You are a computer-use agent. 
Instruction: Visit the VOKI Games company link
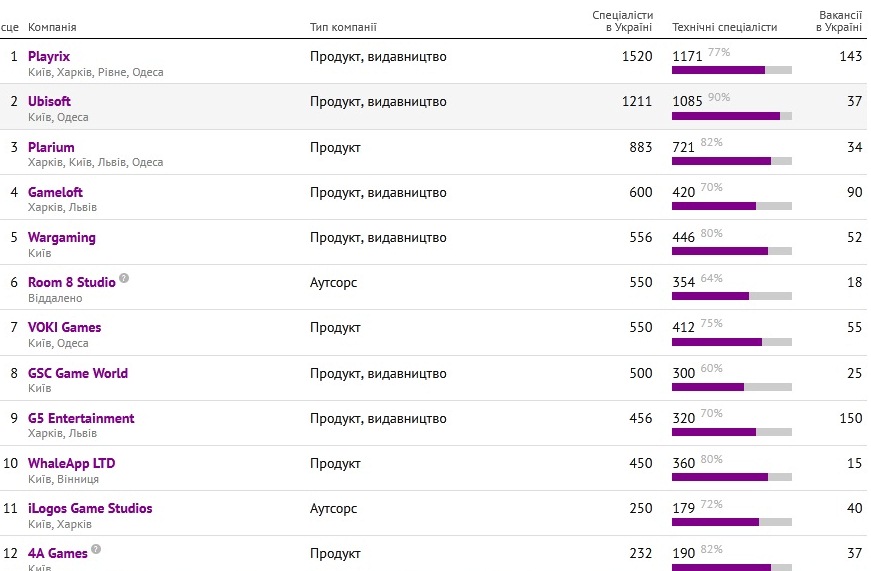coord(64,327)
